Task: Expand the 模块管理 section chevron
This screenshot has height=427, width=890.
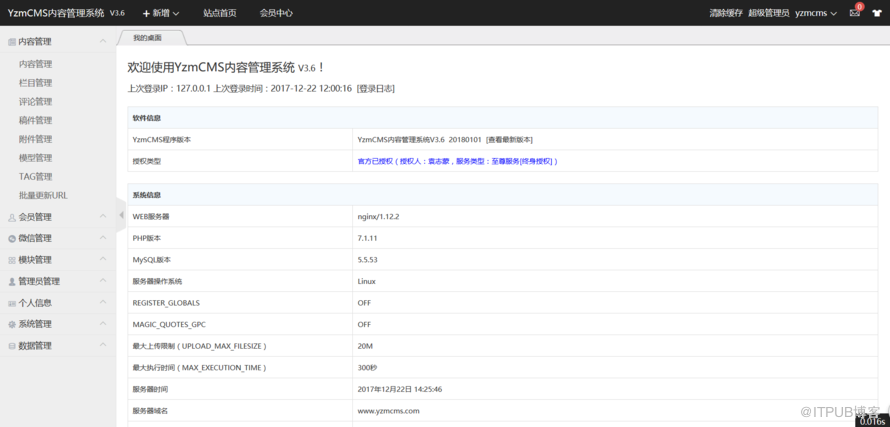Action: click(103, 259)
